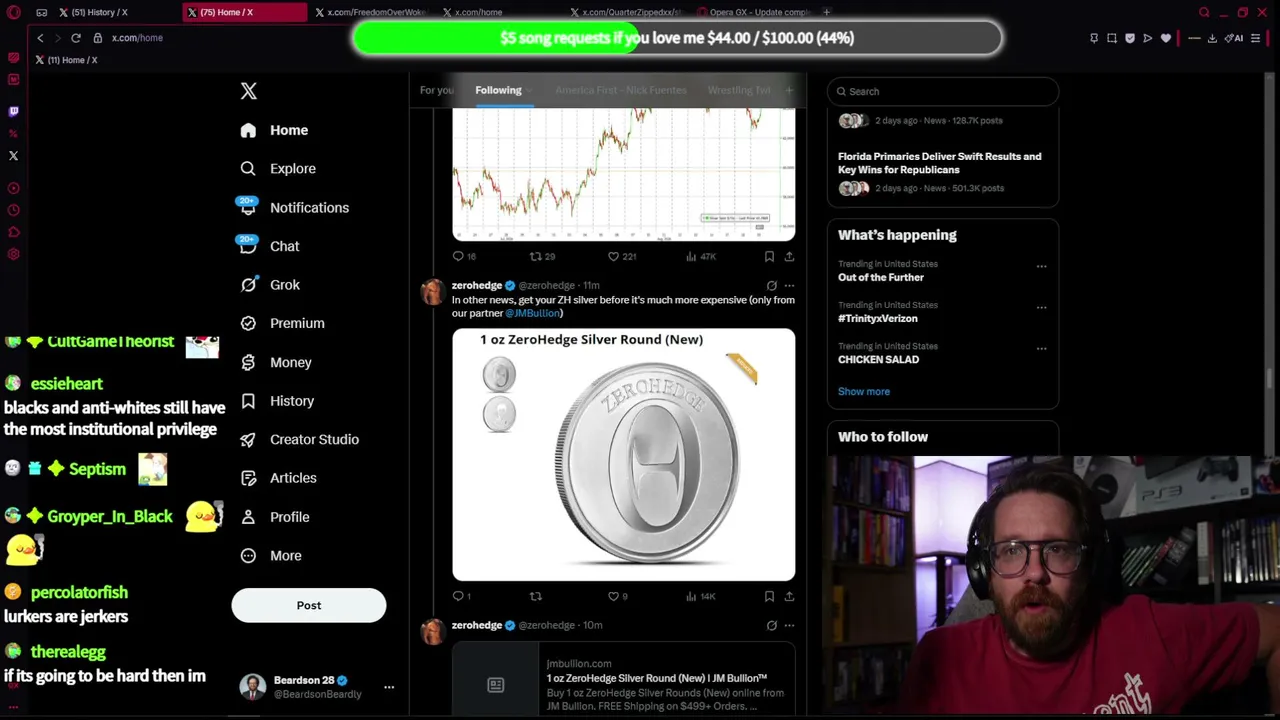
Task: Open Beardson 28 account menu dots
Action: pos(389,687)
